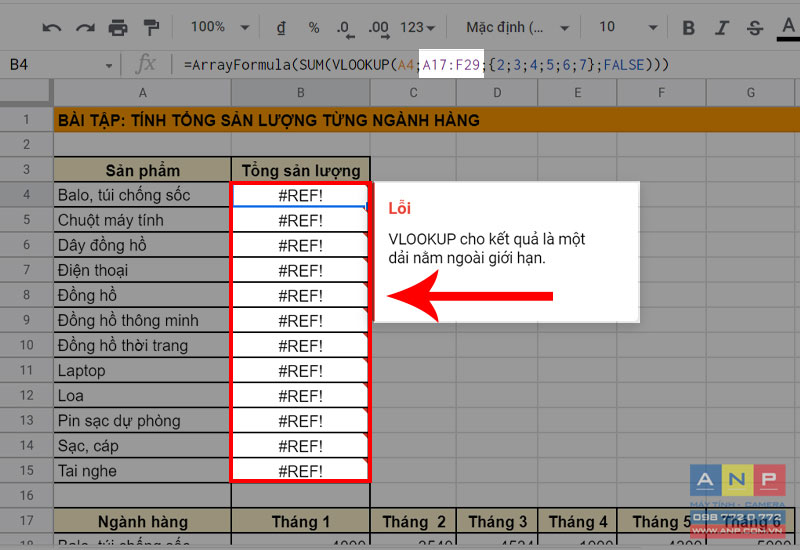Click the Sản phẩm header cell
This screenshot has width=800, height=550.
[x=142, y=170]
